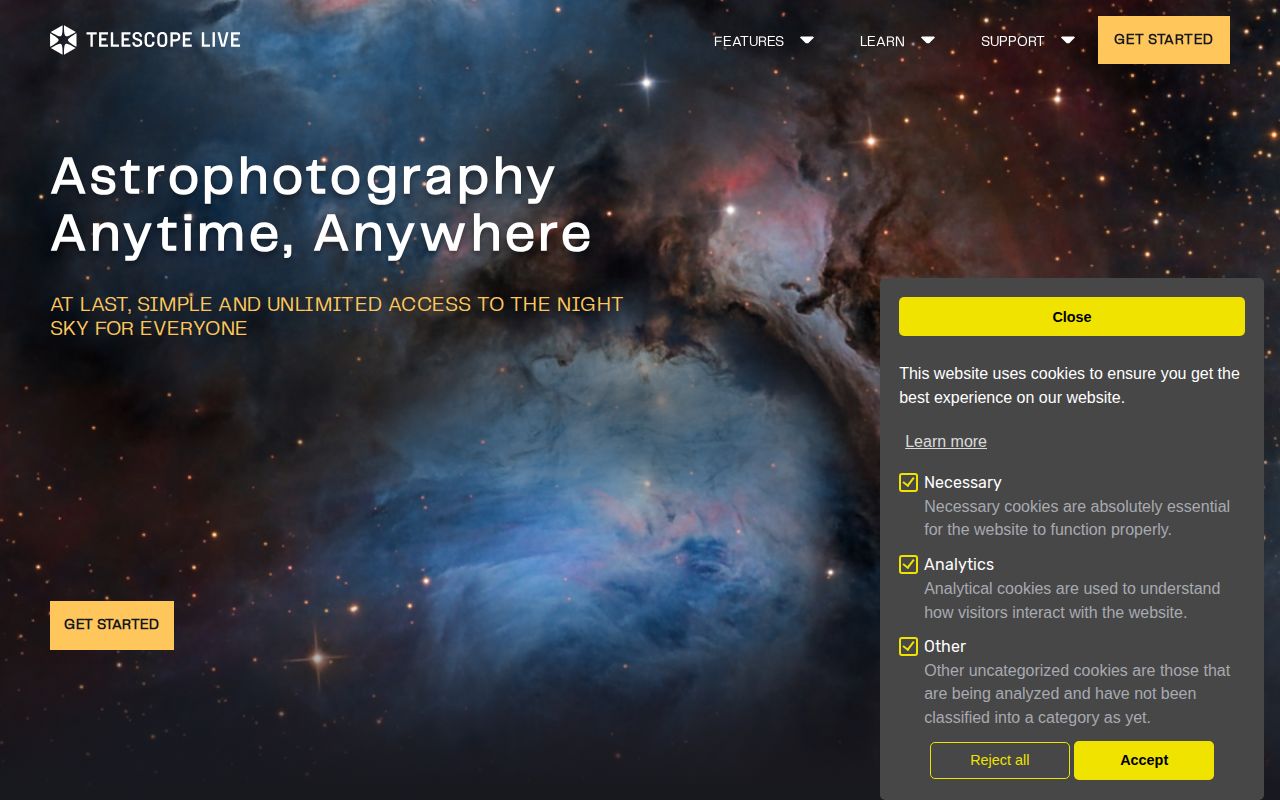Open the Learn more cookies link
The width and height of the screenshot is (1280, 800).
(945, 441)
